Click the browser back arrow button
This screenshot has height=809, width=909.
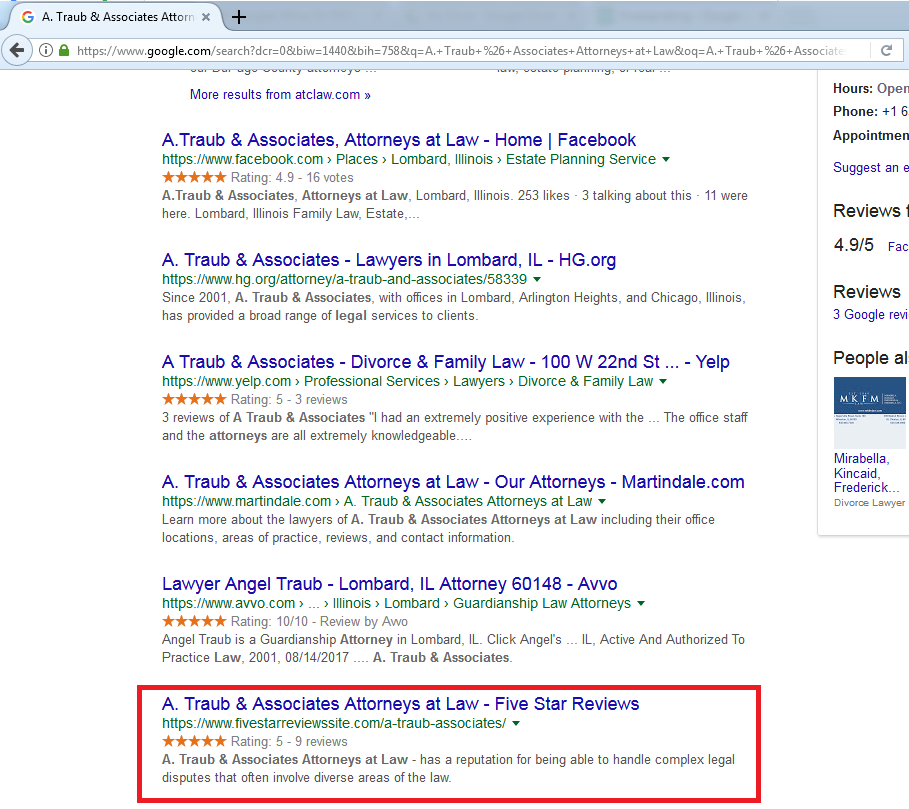tap(17, 50)
